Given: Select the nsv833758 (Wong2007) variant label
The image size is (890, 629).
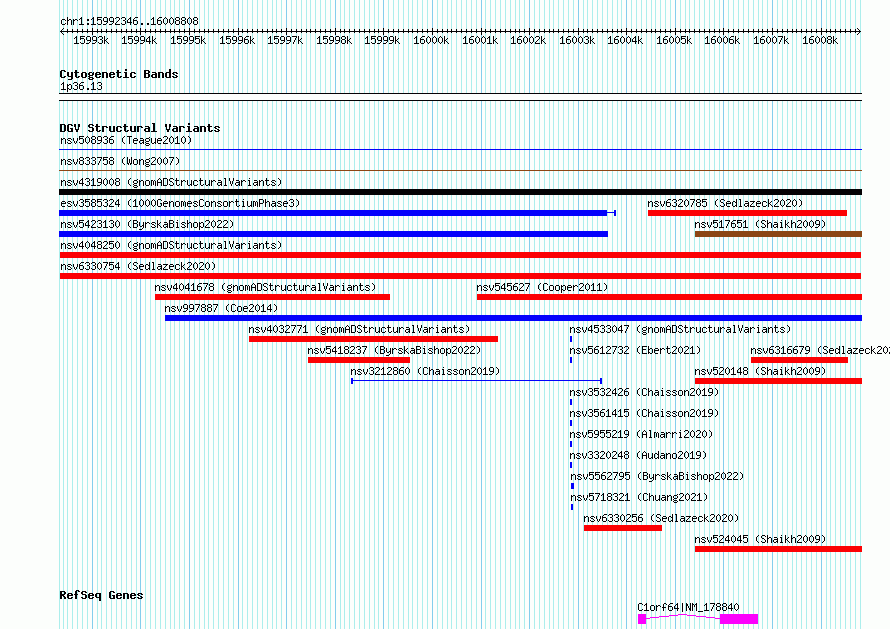Looking at the screenshot, I should 120,161.
